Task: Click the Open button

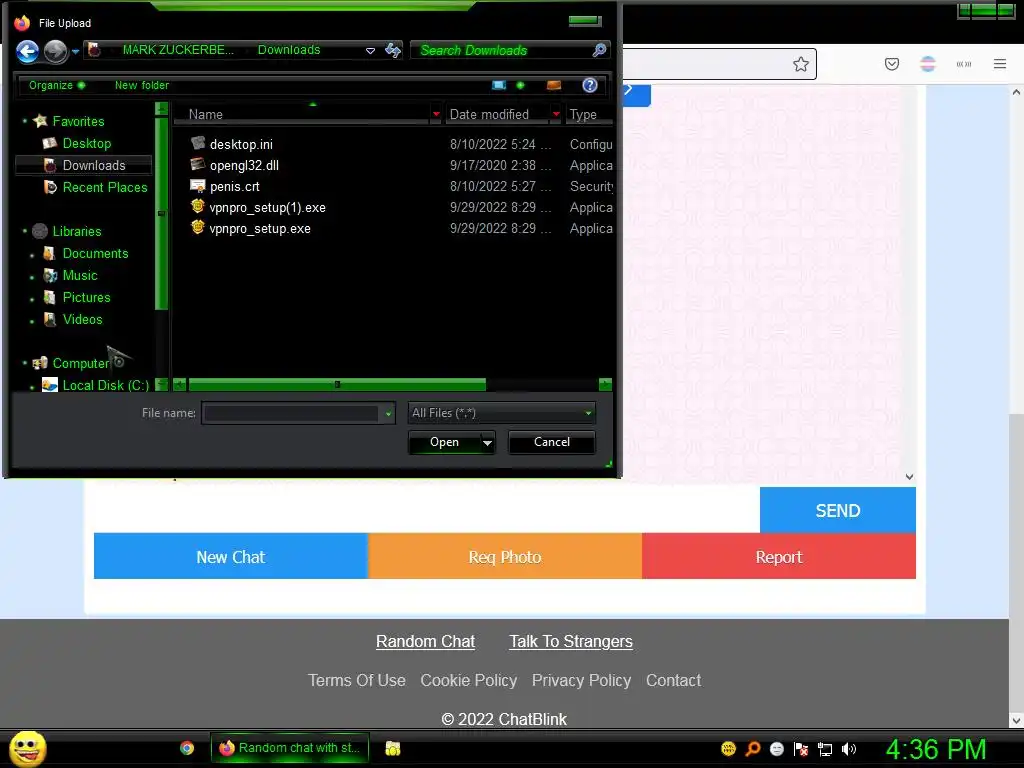Action: pos(444,442)
